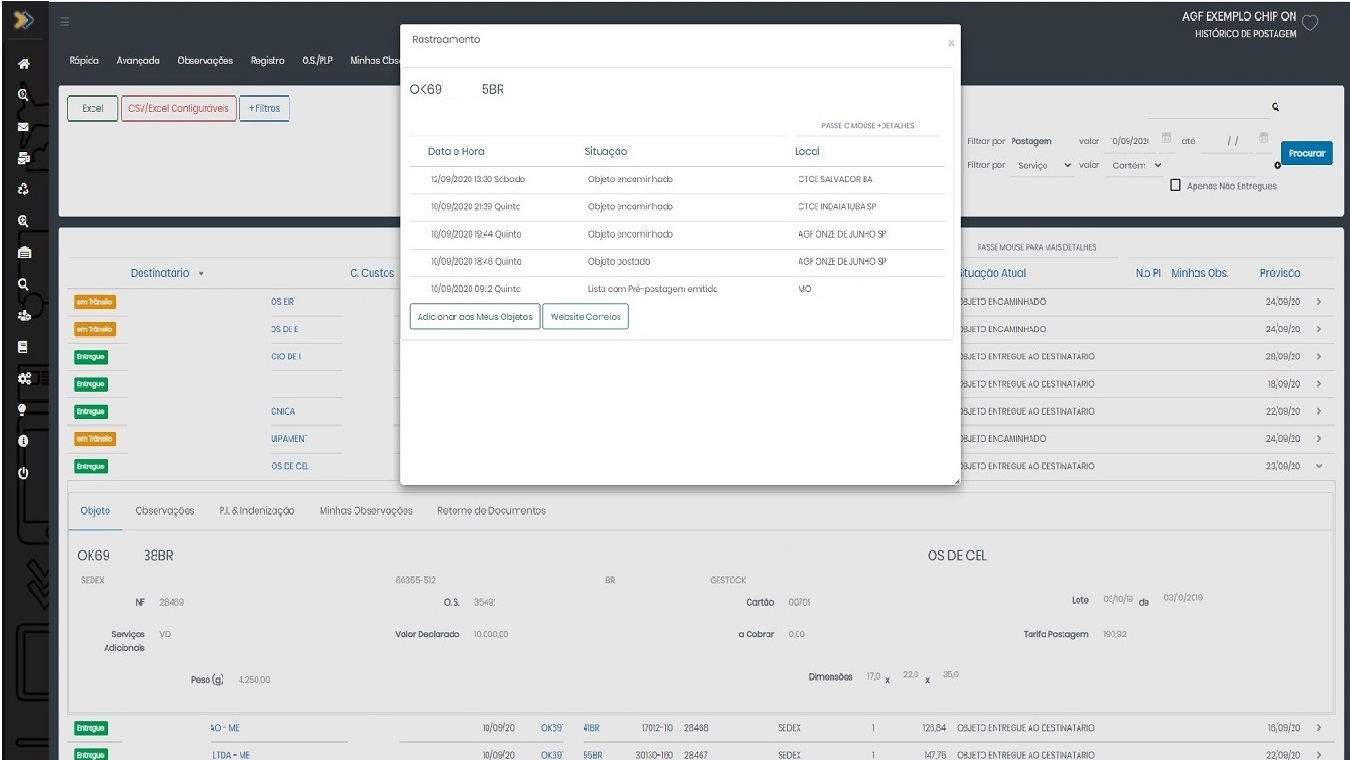Screen dimensions: 1350x760
Task: Click the book icon in sidebar
Action: tap(23, 347)
